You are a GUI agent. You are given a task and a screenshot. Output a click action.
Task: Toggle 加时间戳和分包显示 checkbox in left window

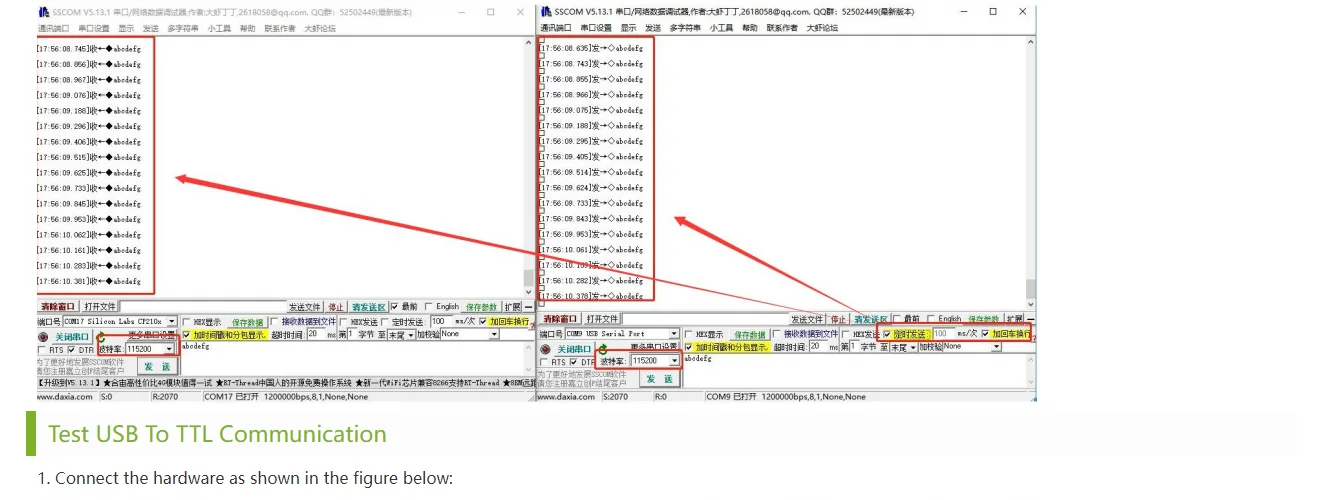186,334
